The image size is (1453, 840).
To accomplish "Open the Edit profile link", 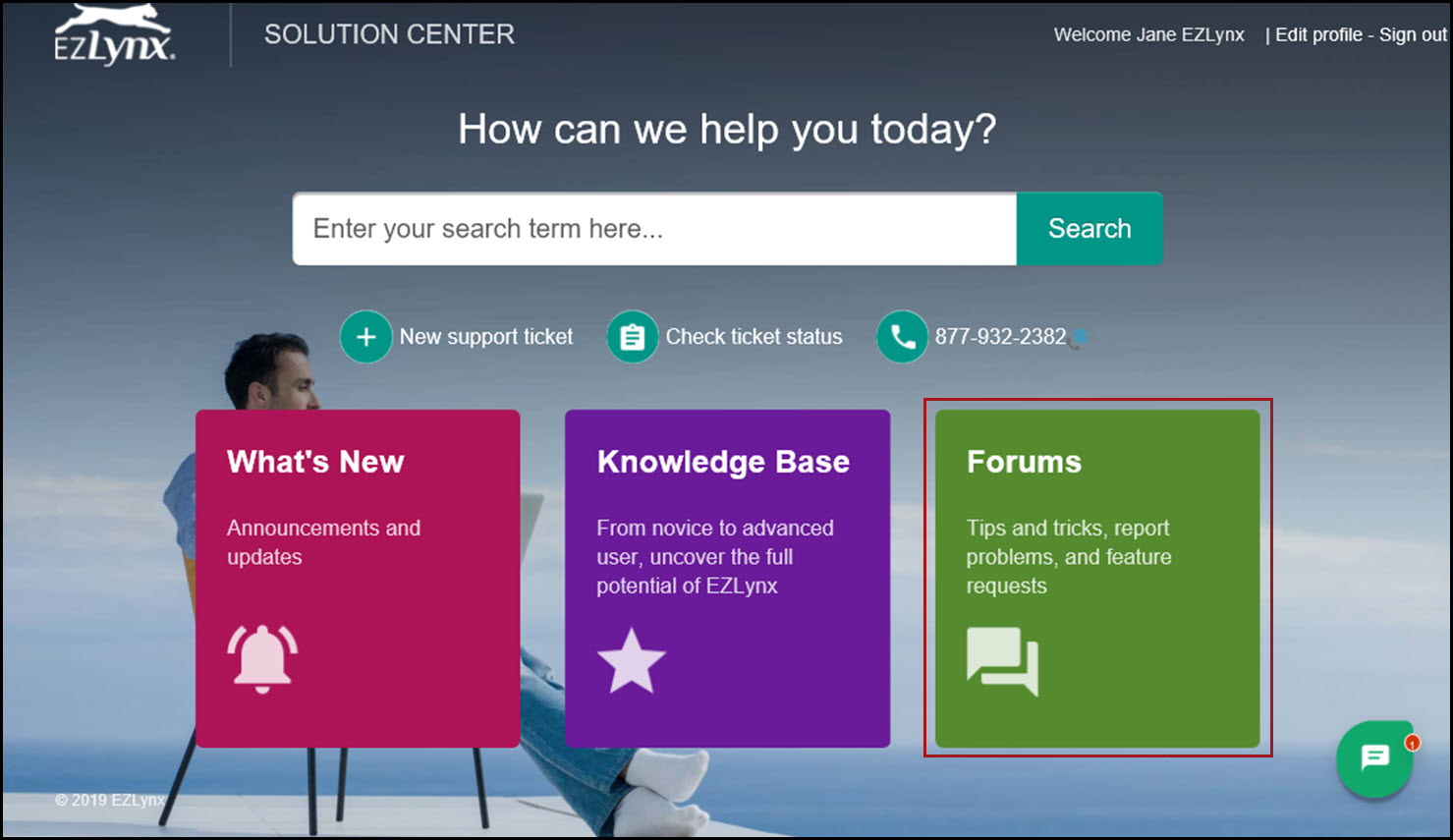I will coord(1318,35).
